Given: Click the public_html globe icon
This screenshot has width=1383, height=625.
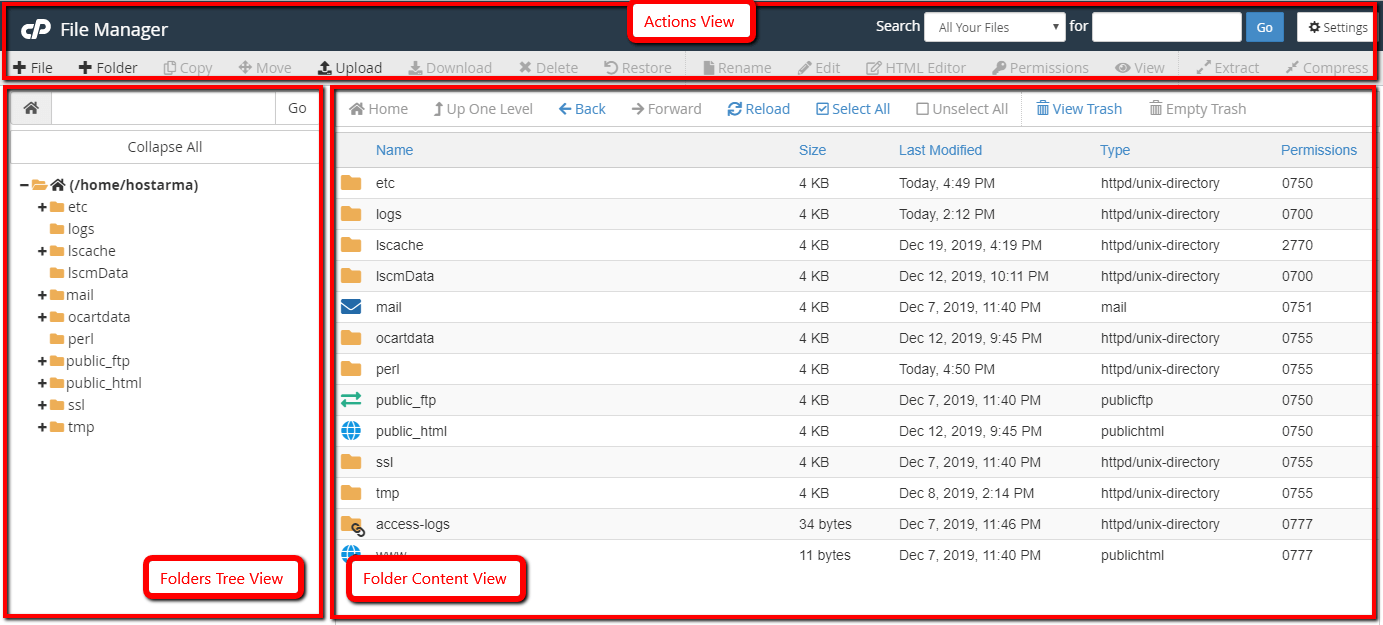Looking at the screenshot, I should (350, 431).
